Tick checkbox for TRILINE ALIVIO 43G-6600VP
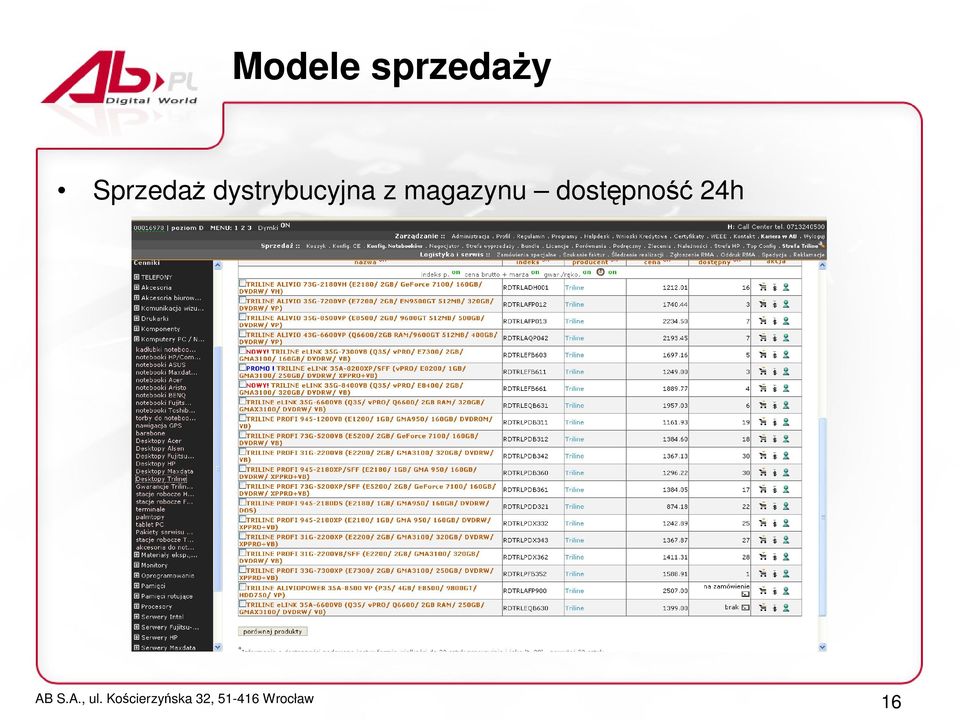 [242, 334]
